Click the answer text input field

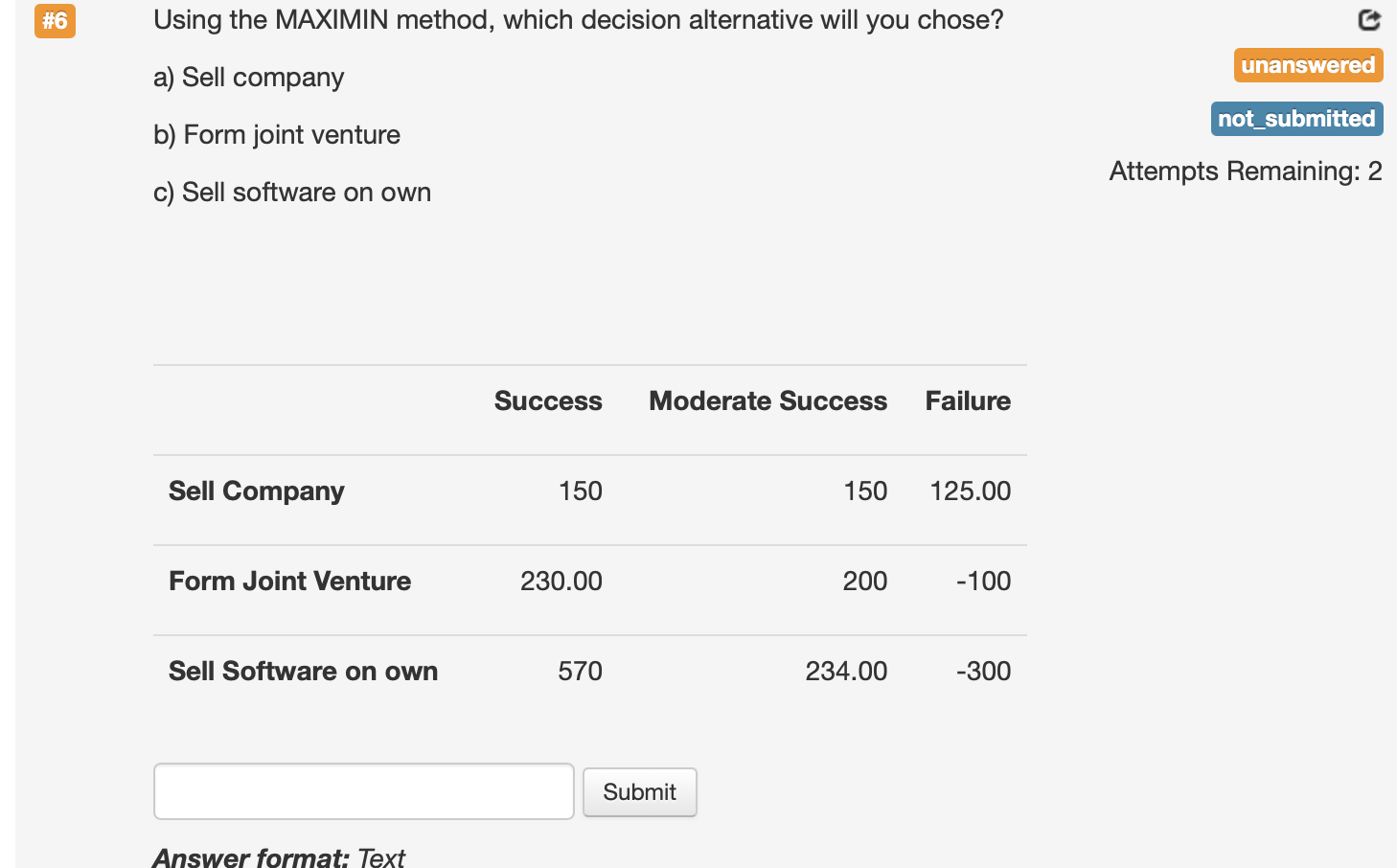[x=364, y=791]
